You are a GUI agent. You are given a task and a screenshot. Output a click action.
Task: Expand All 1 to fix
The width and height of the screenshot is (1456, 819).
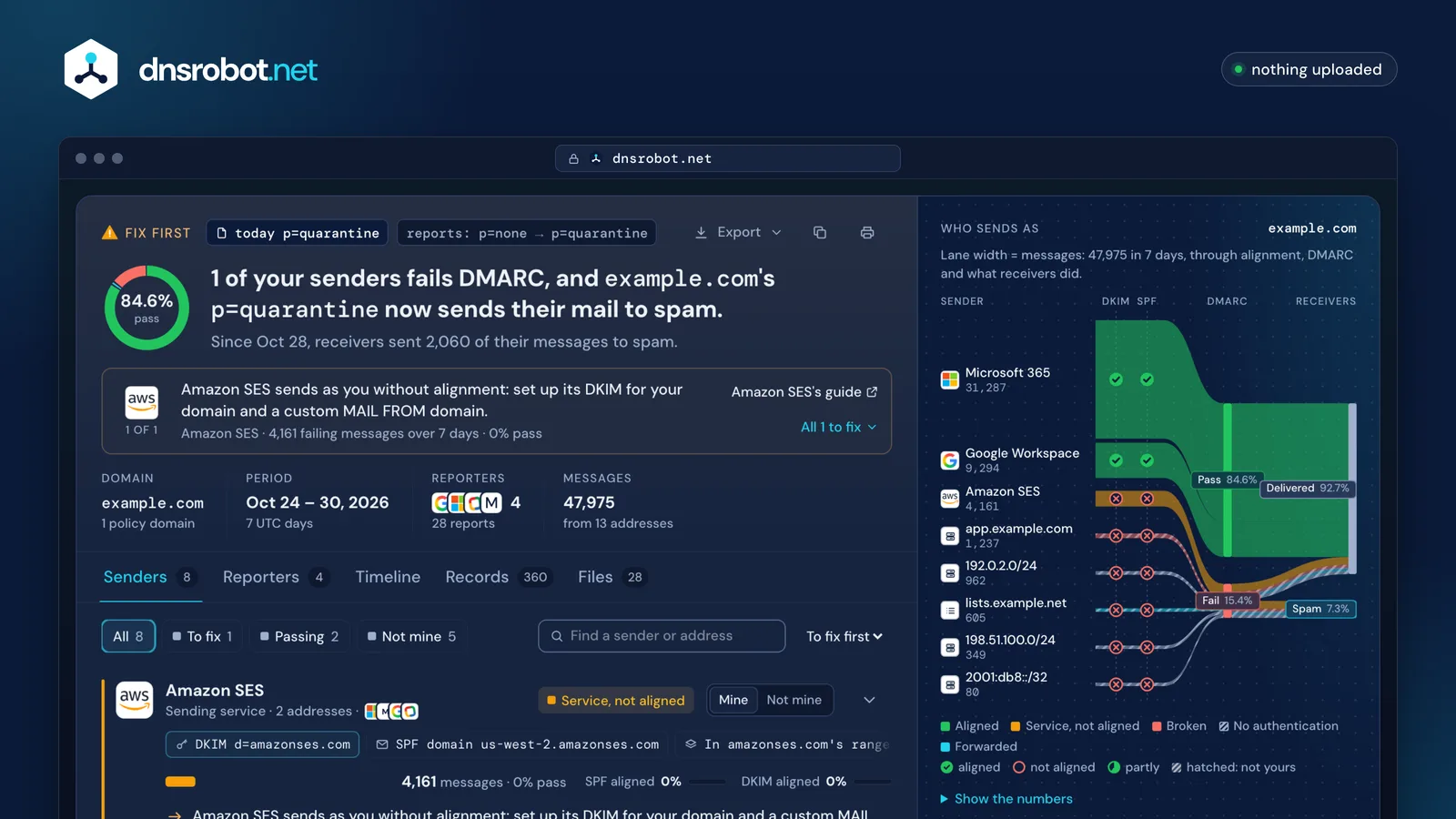[838, 427]
